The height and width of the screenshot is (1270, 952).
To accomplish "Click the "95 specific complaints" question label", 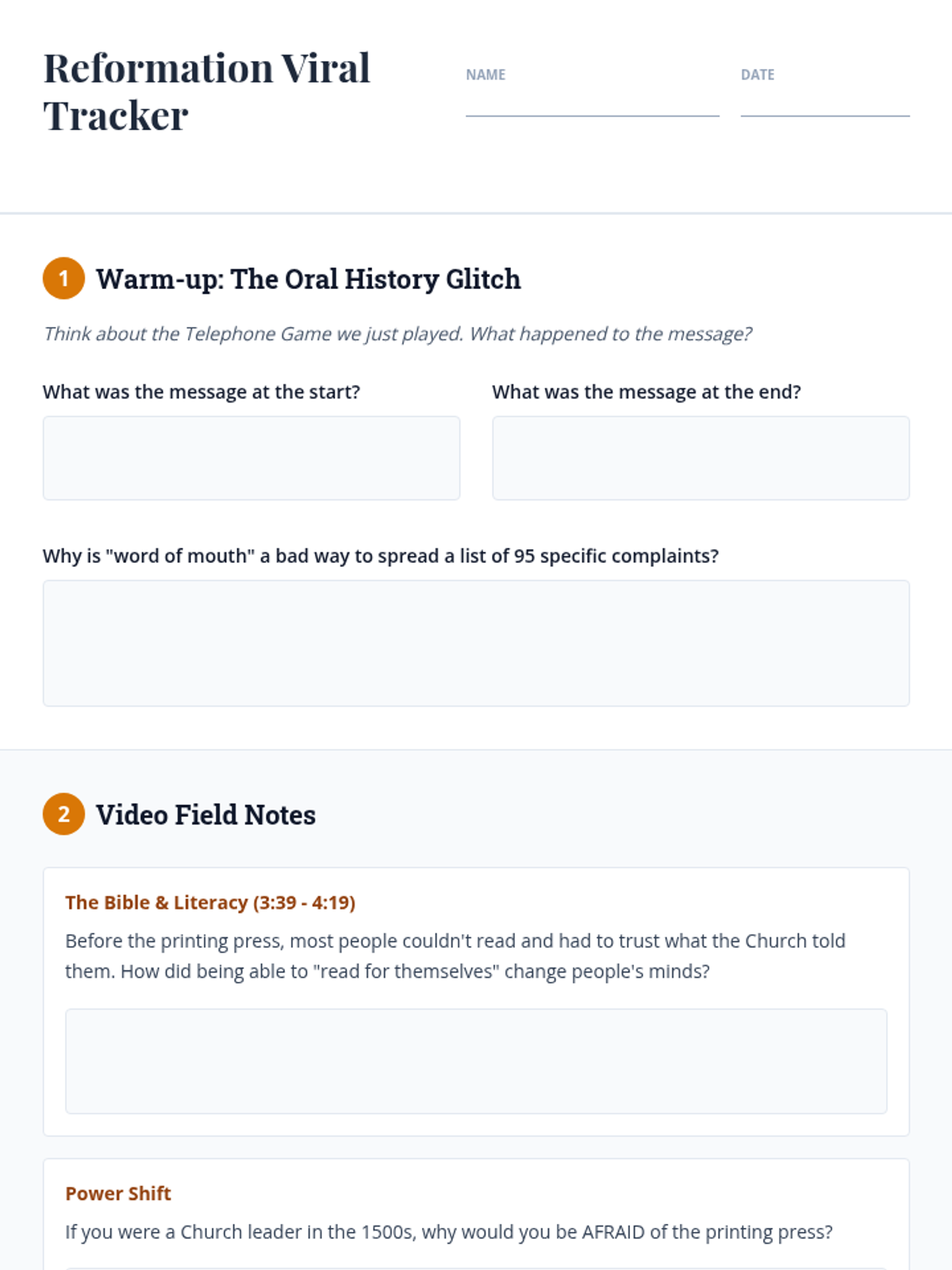I will 381,556.
